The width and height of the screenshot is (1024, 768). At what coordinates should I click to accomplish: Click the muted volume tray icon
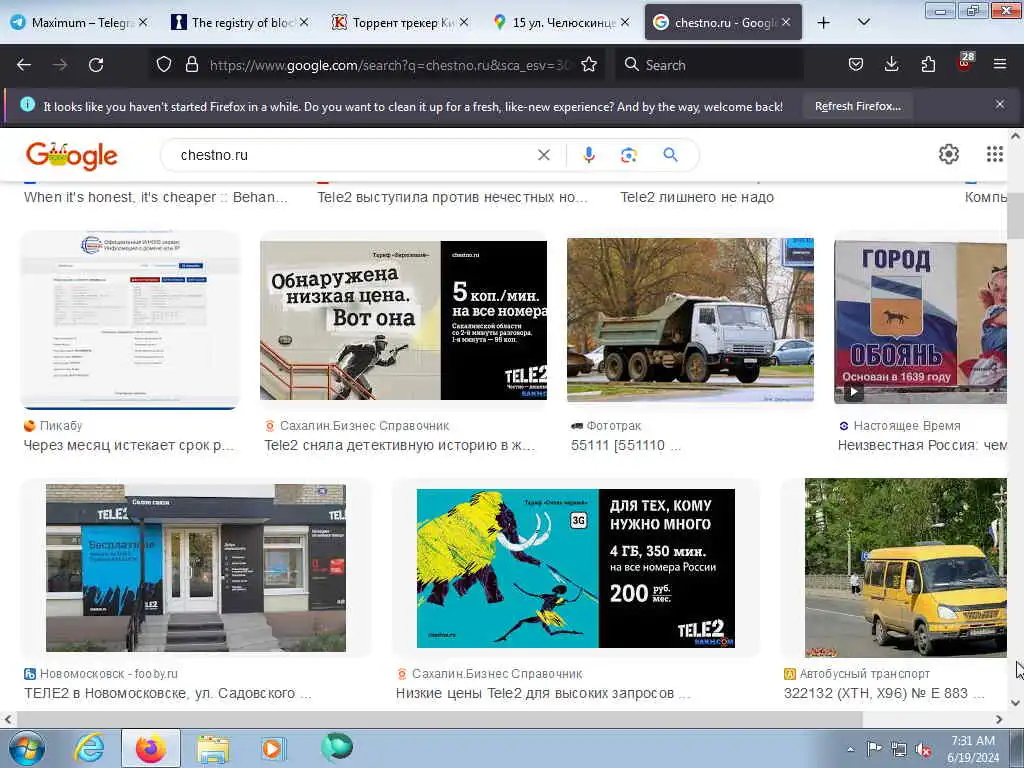923,750
